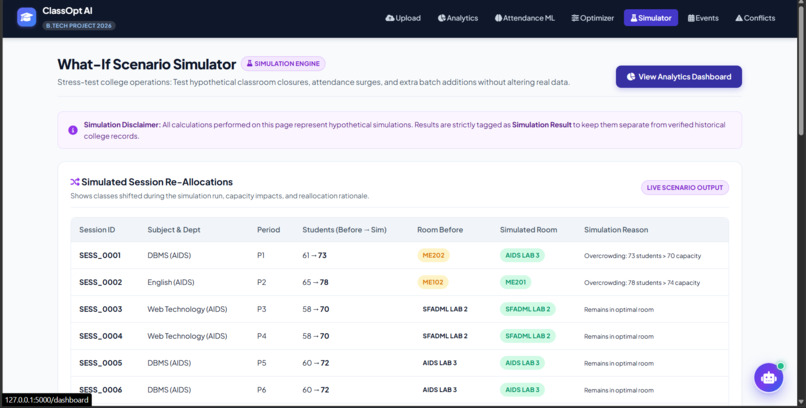The height and width of the screenshot is (408, 806).
Task: Click DBMS (AIDS) in SESS_0001 row
Action: [x=169, y=255]
